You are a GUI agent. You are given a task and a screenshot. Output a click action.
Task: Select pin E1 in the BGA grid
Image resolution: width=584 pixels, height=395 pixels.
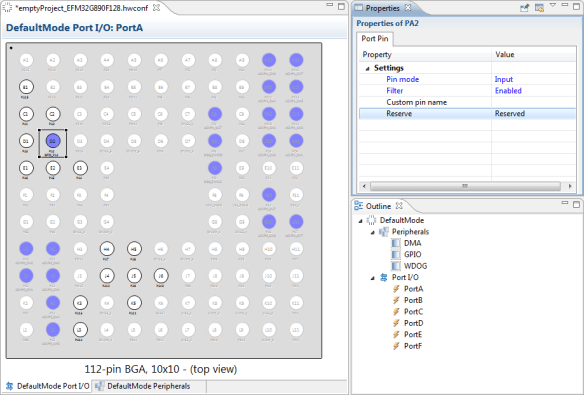click(26, 168)
